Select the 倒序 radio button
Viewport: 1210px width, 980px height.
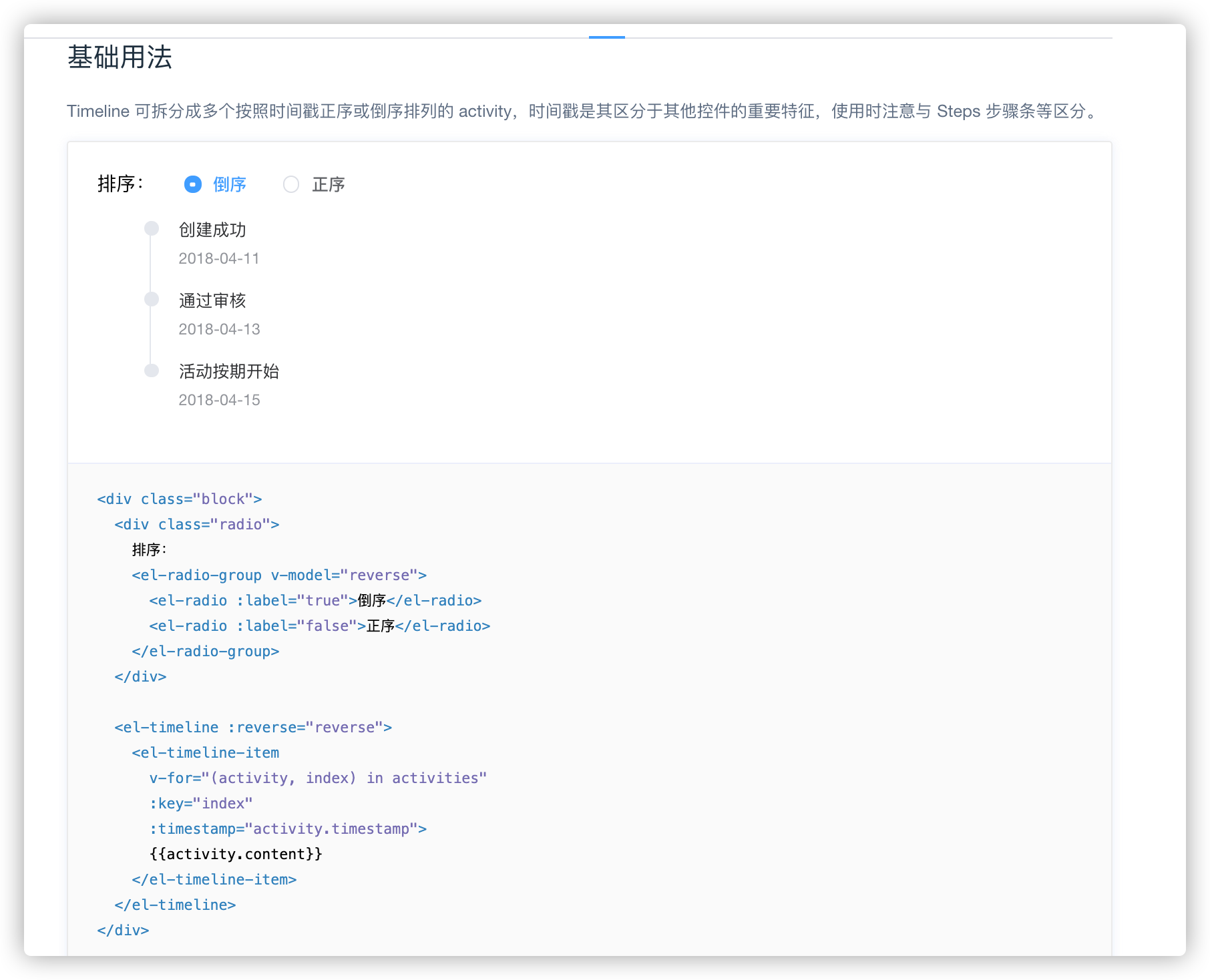[x=193, y=184]
